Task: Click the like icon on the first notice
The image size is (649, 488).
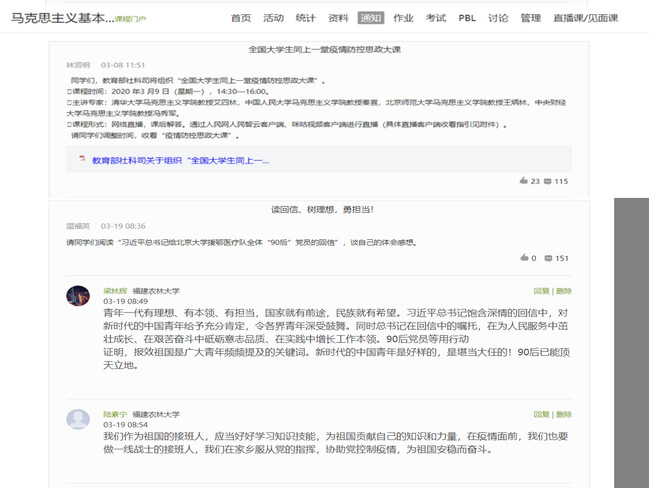Action: [x=524, y=181]
